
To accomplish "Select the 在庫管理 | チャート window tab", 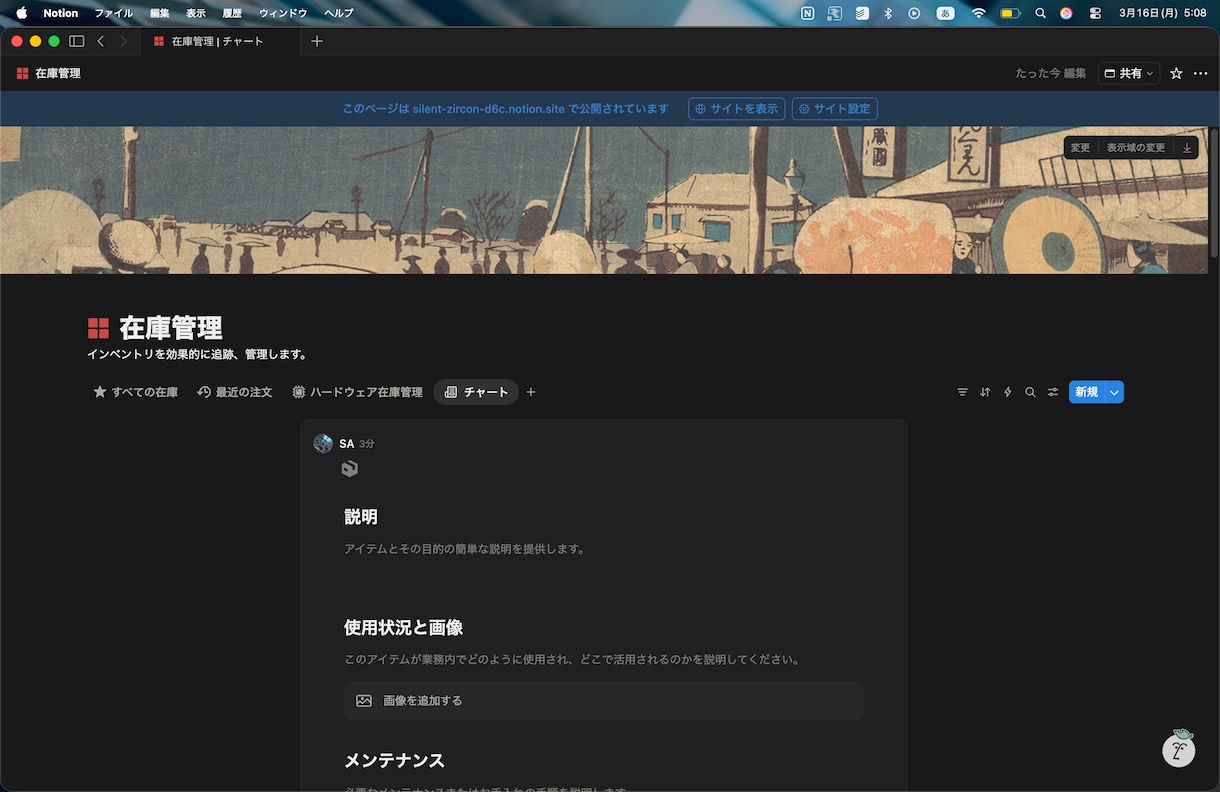I will [x=218, y=41].
